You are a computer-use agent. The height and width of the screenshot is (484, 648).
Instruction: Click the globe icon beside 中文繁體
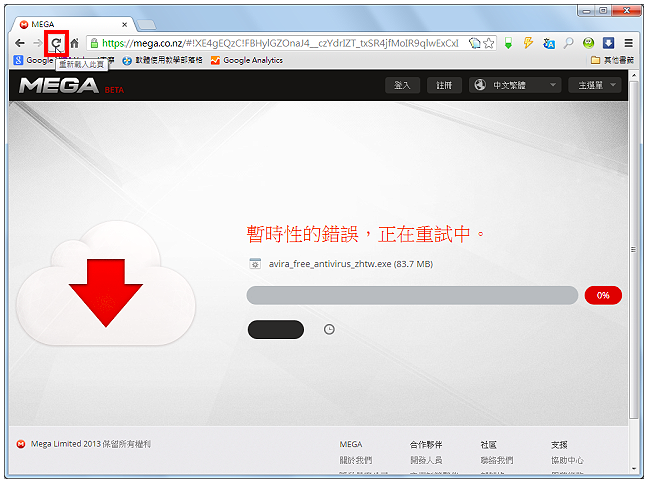(x=480, y=85)
